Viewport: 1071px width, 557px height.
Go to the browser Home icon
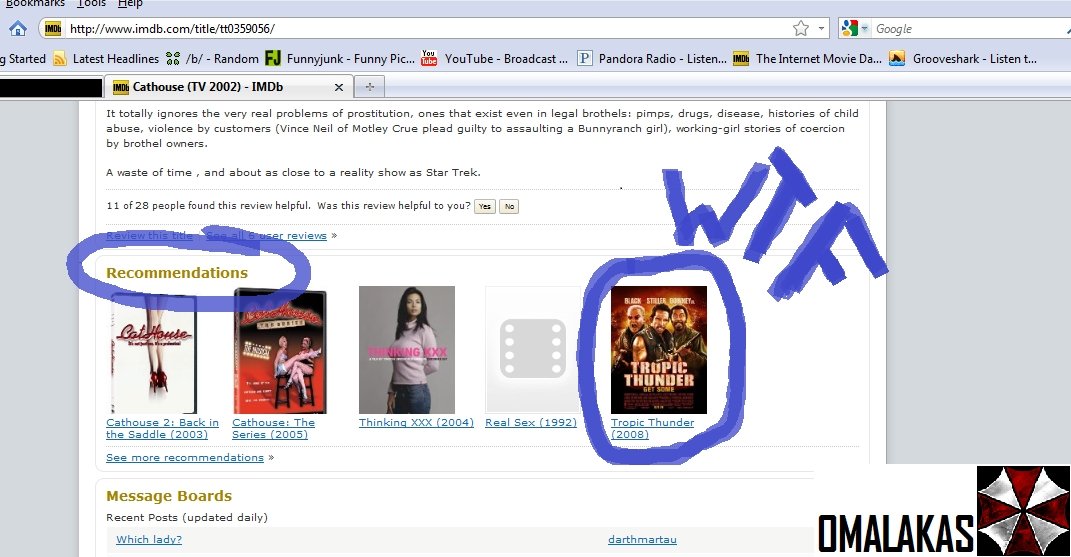click(x=18, y=29)
